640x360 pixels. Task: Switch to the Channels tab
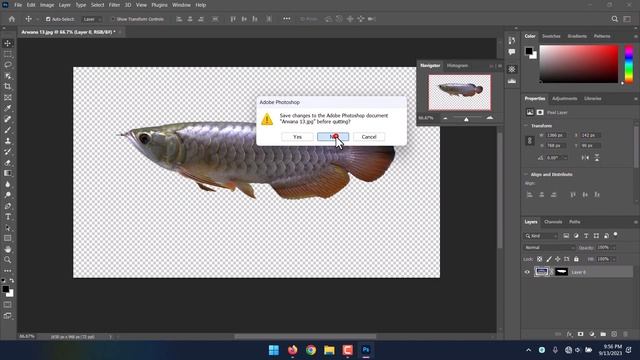point(553,222)
